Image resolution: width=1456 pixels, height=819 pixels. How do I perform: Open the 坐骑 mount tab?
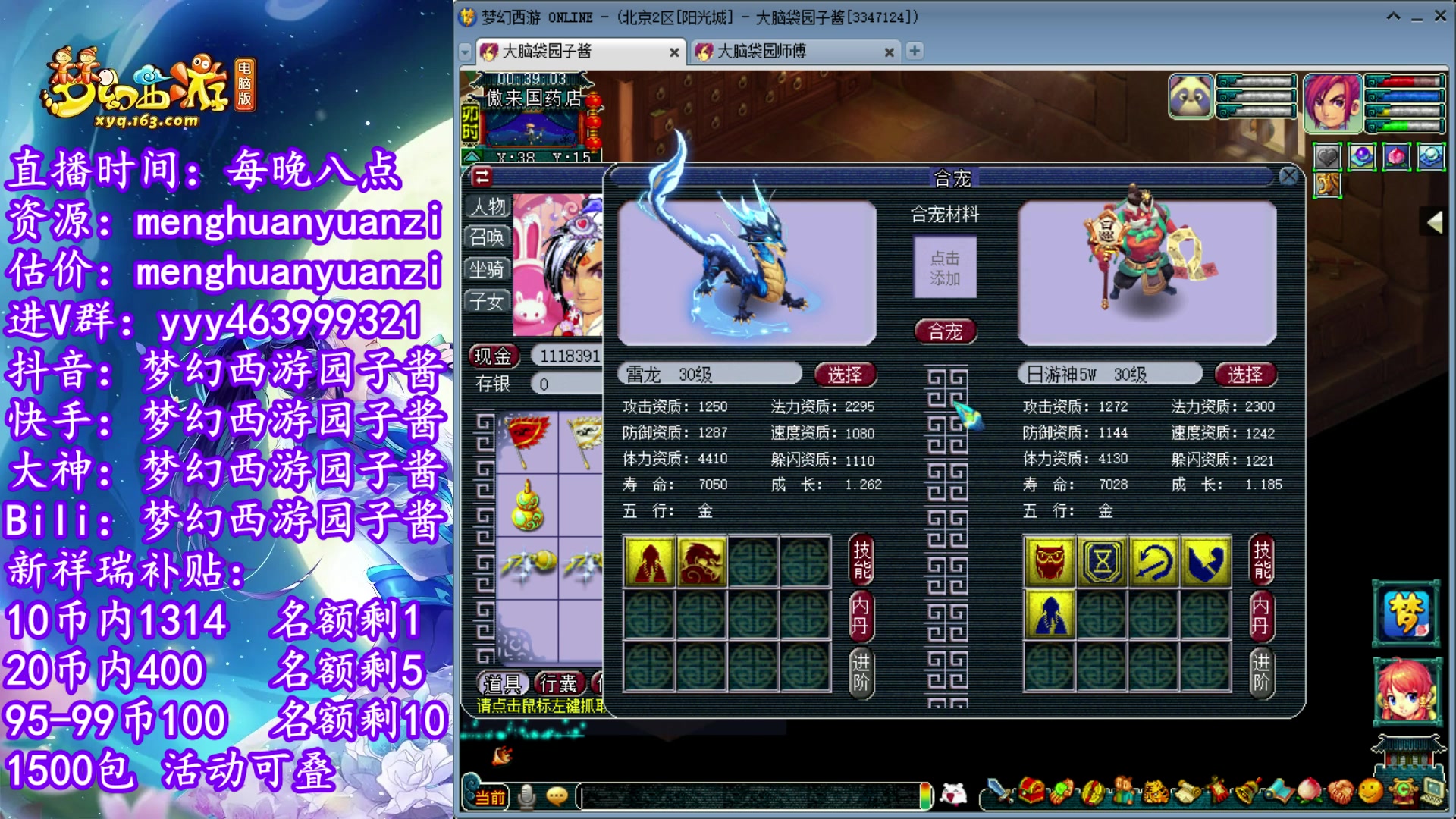488,269
